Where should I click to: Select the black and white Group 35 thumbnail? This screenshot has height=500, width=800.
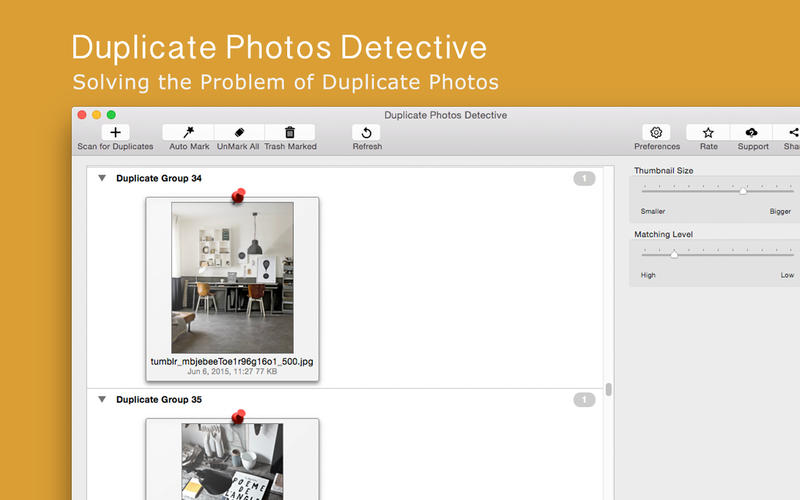232,462
